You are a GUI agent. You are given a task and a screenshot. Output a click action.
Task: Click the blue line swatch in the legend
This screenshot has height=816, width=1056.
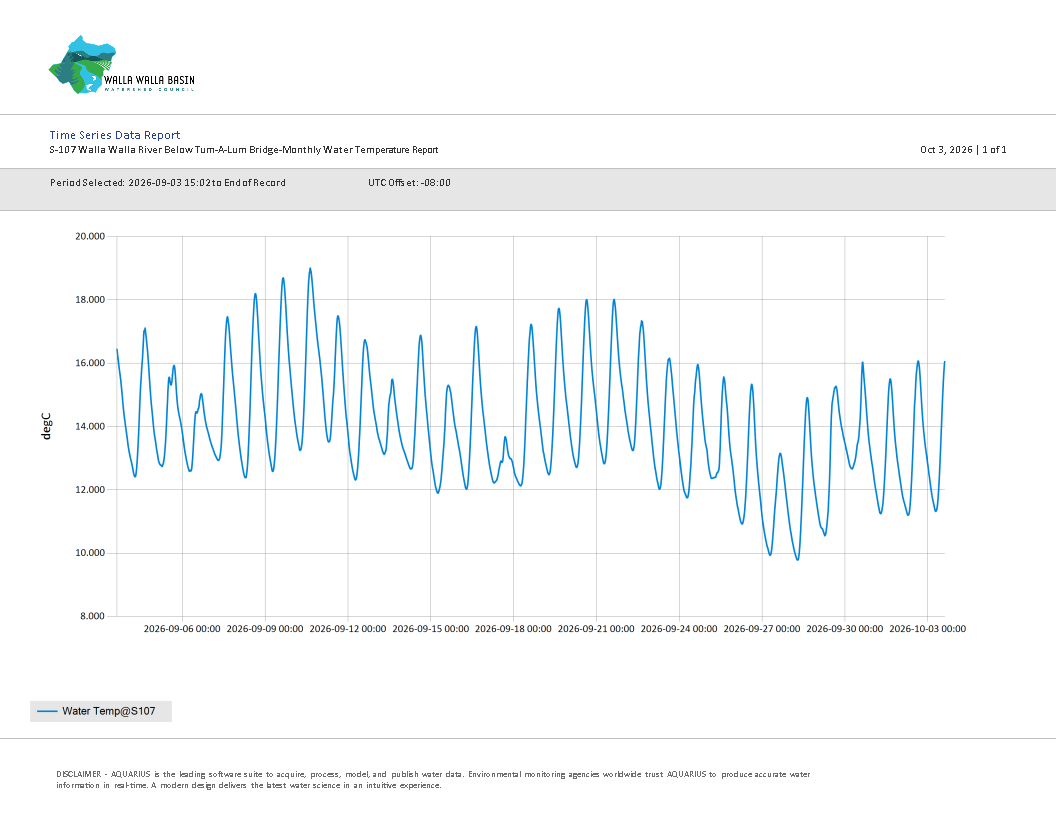coord(47,711)
